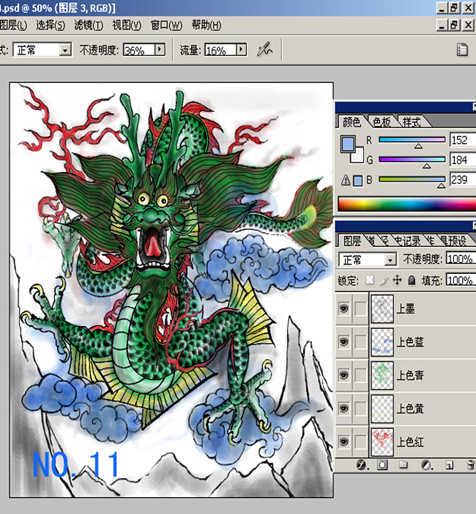The height and width of the screenshot is (514, 476).
Task: Click the flow field showing 16%
Action: pos(221,50)
